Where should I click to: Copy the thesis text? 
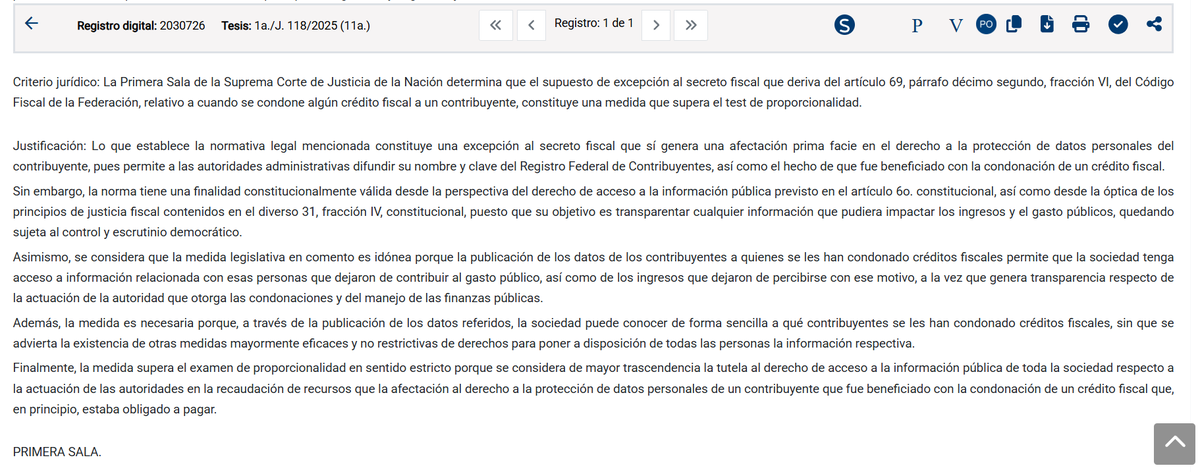(1014, 24)
